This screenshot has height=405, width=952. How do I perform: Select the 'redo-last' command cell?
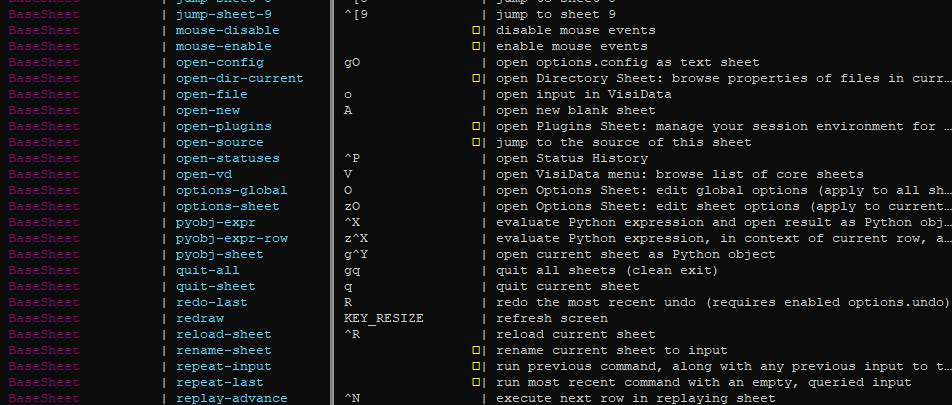pyautogui.click(x=212, y=302)
